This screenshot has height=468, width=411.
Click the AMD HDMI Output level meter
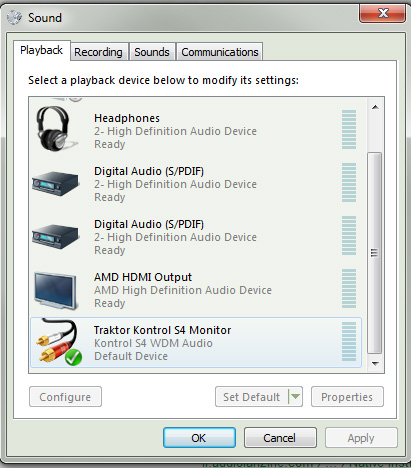349,289
